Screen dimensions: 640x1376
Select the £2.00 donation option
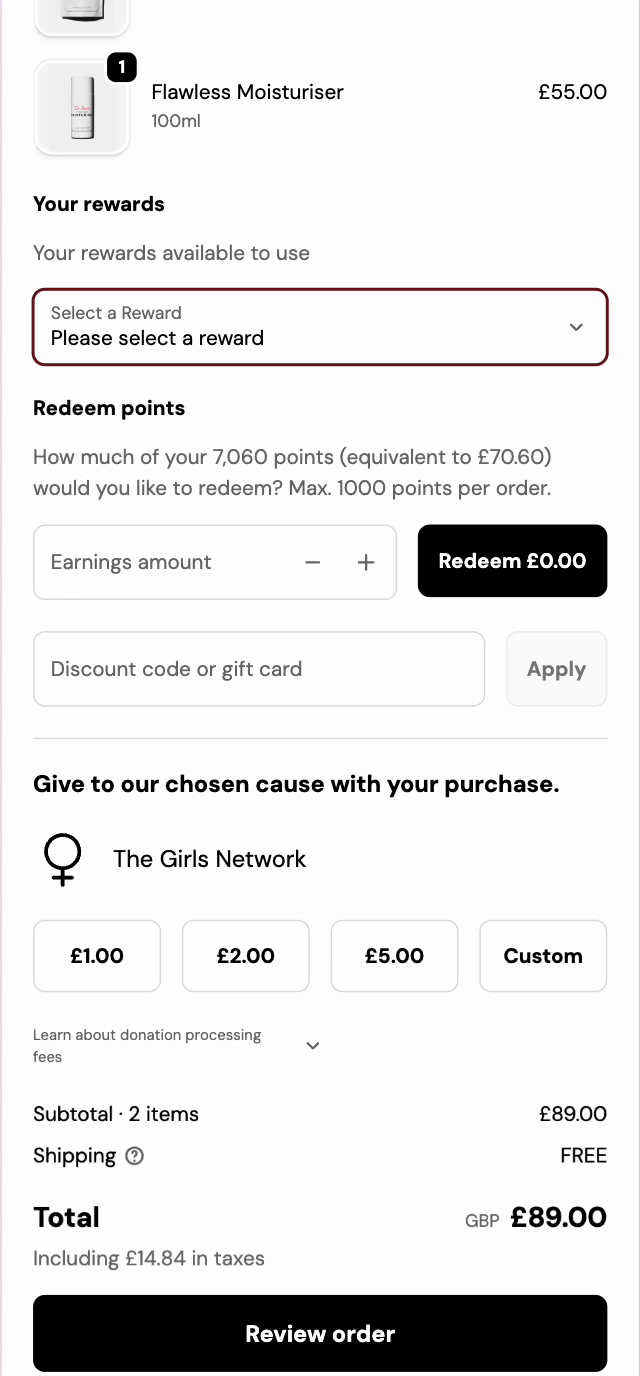point(245,956)
